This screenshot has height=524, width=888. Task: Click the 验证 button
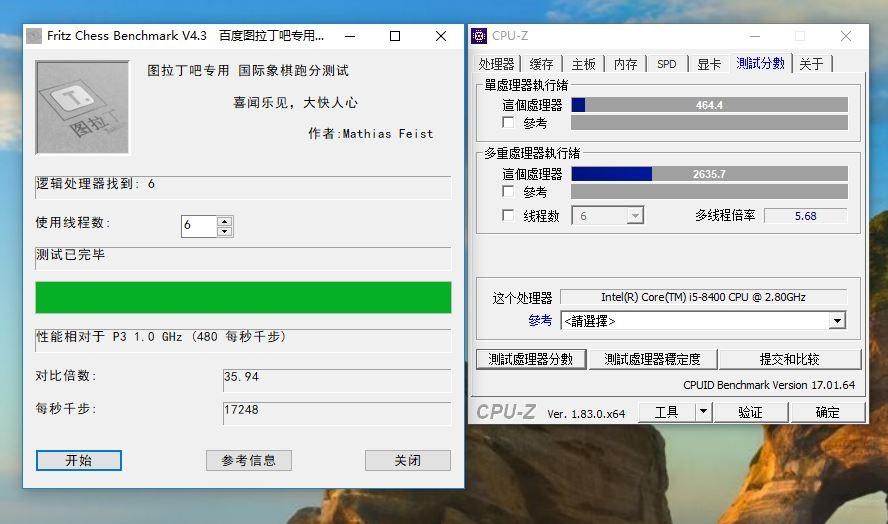click(x=750, y=412)
